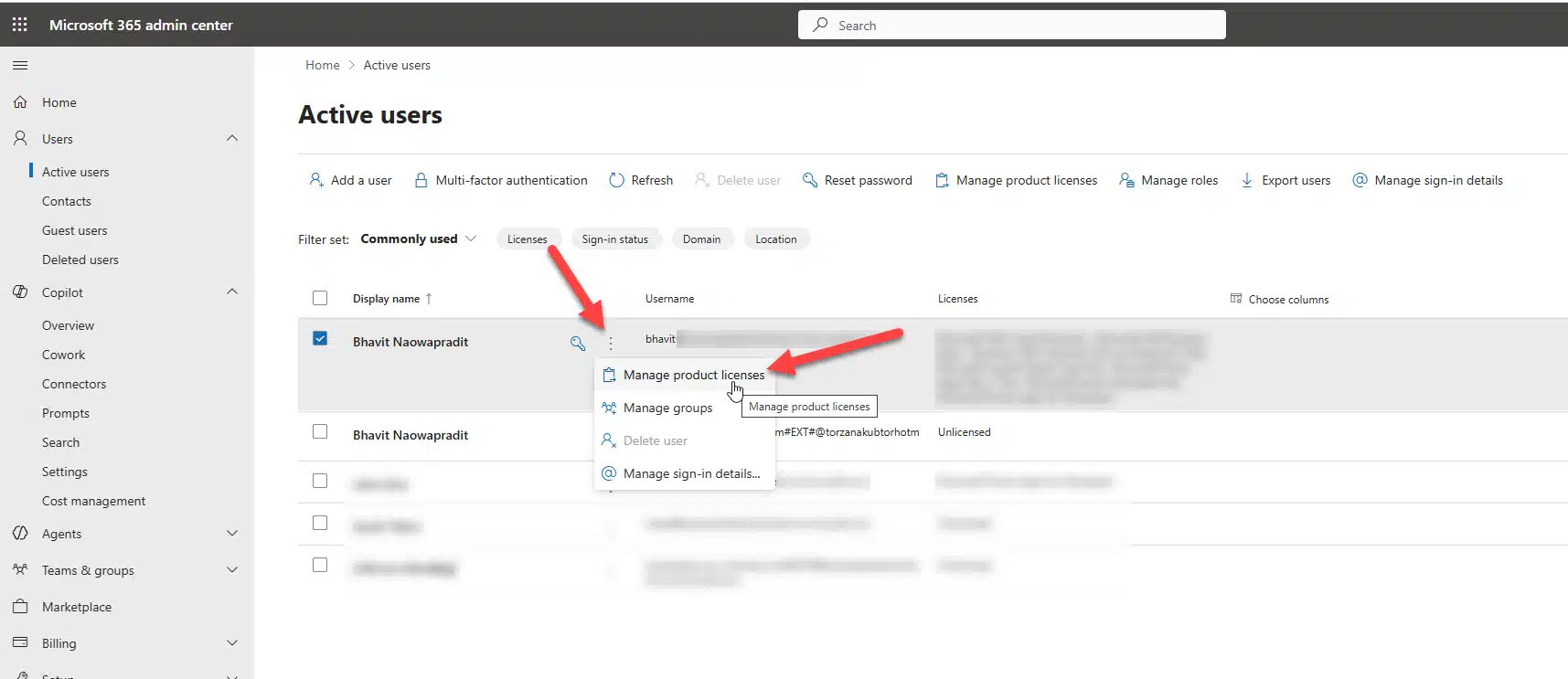Click the search magnifier icon in top bar
Viewport: 1568px width, 679px height.
pos(821,25)
